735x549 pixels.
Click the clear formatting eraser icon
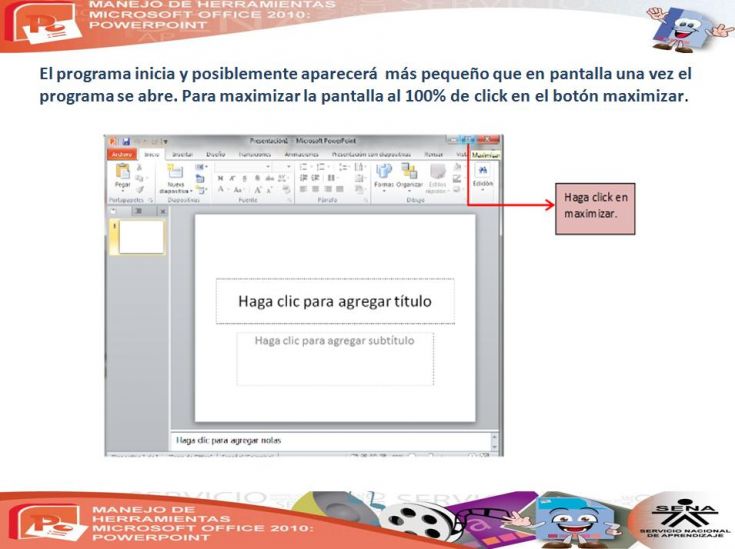(287, 190)
